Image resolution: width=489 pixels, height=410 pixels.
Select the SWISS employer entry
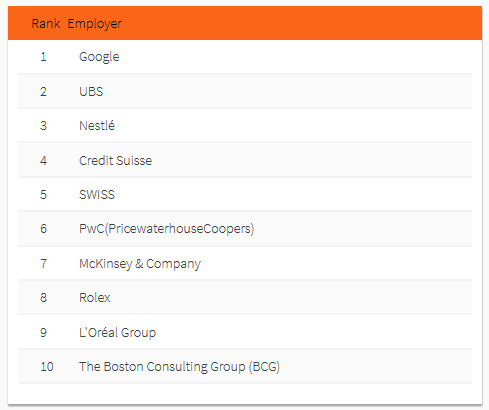click(x=97, y=194)
